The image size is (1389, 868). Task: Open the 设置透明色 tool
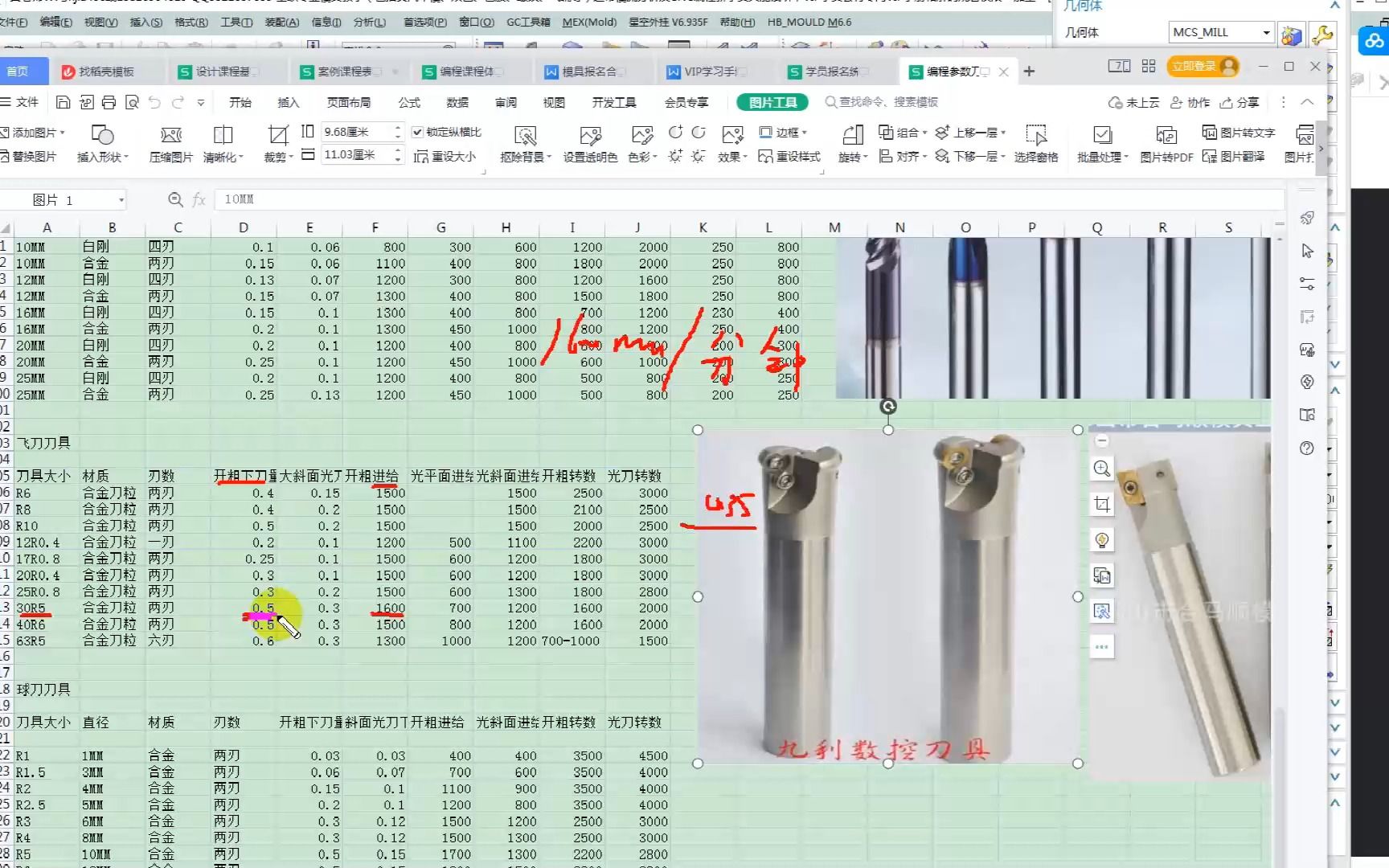coord(589,143)
